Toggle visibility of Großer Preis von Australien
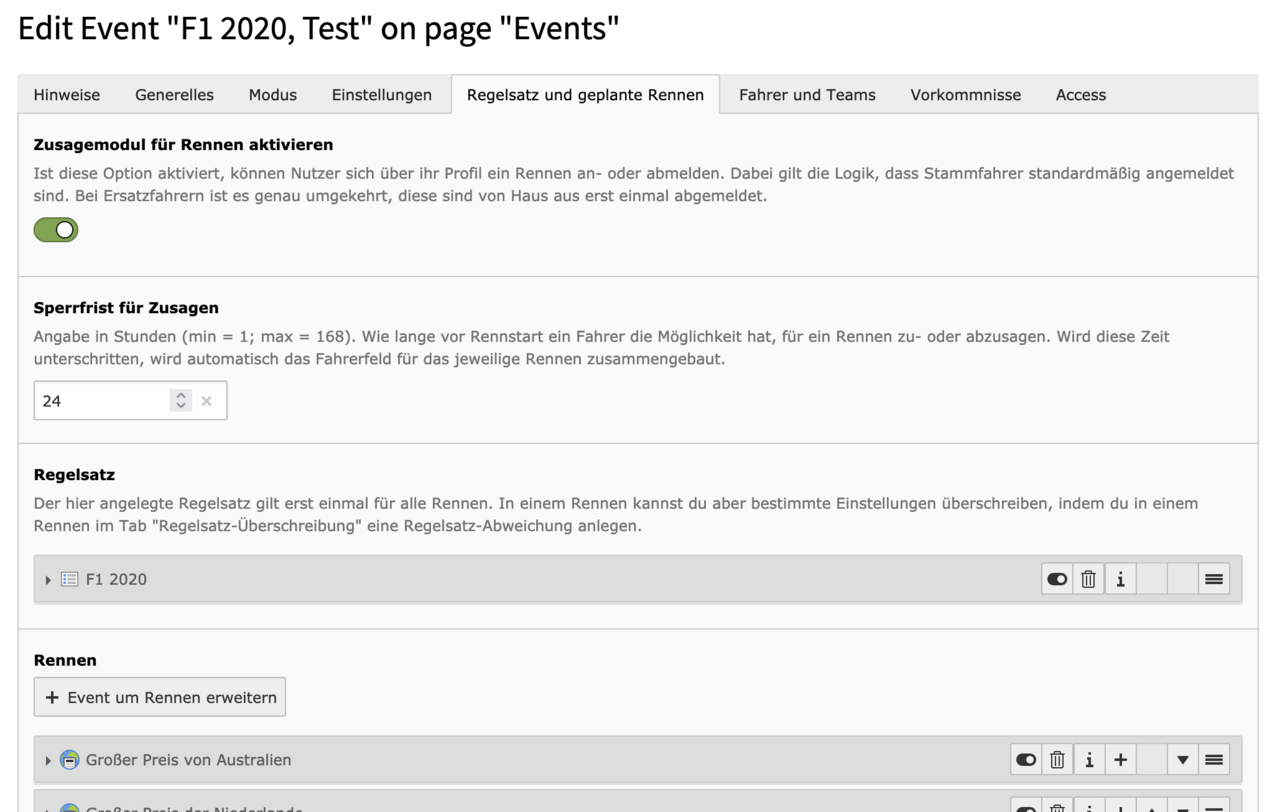The image size is (1280, 812). coord(1026,760)
